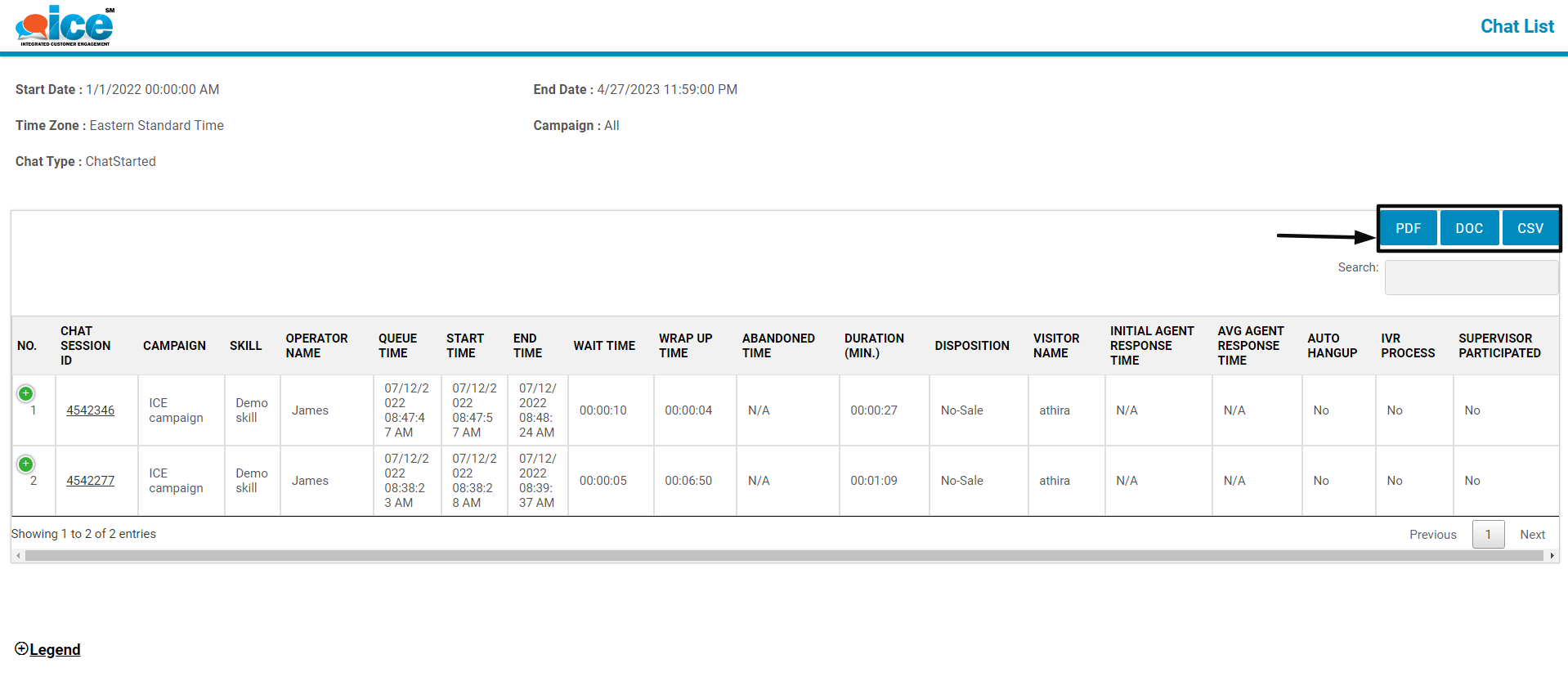Viewport: 1568px width, 677px height.
Task: Export the chat list as PDF
Action: click(1408, 228)
